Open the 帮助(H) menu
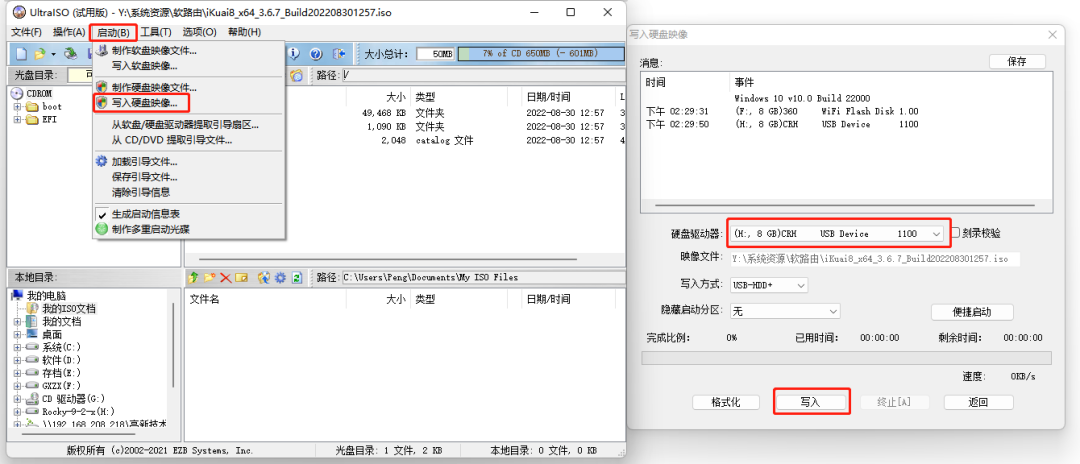 pos(244,32)
